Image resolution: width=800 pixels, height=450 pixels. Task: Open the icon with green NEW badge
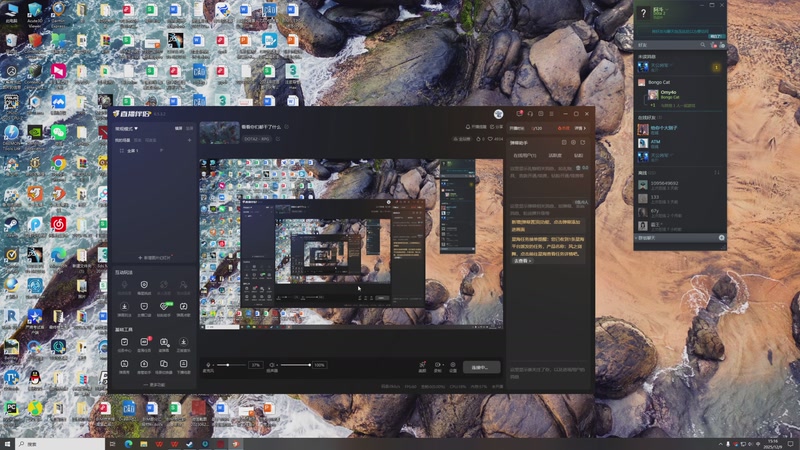164,307
